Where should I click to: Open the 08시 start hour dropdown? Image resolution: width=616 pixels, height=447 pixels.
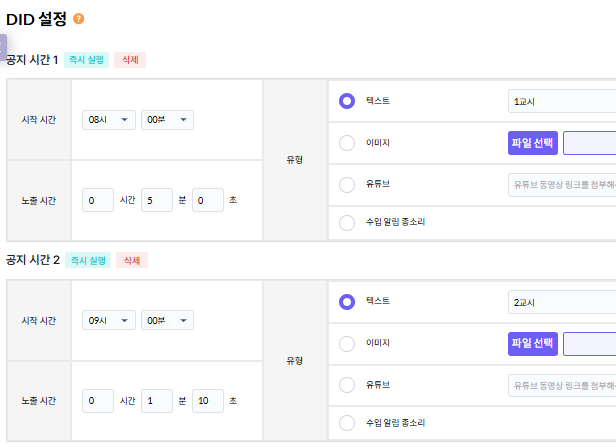point(110,120)
